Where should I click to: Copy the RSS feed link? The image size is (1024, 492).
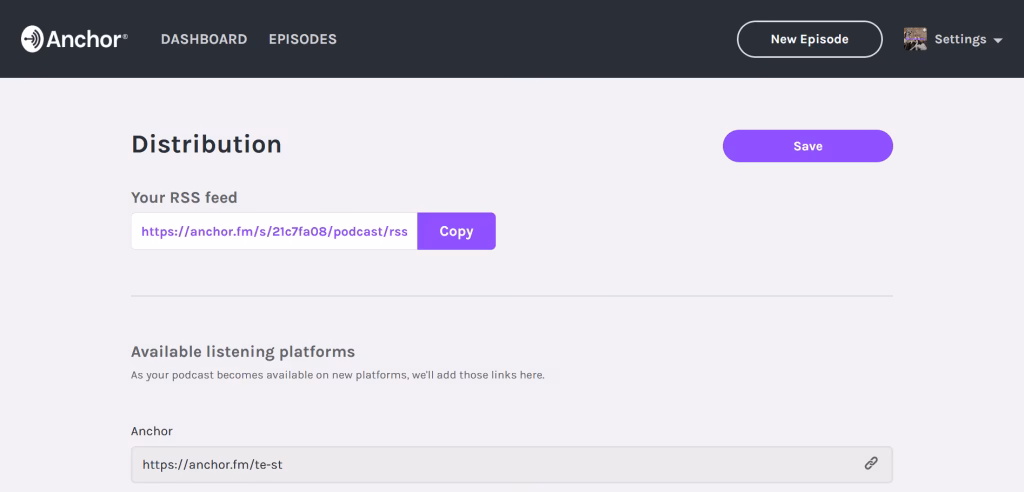tap(456, 231)
